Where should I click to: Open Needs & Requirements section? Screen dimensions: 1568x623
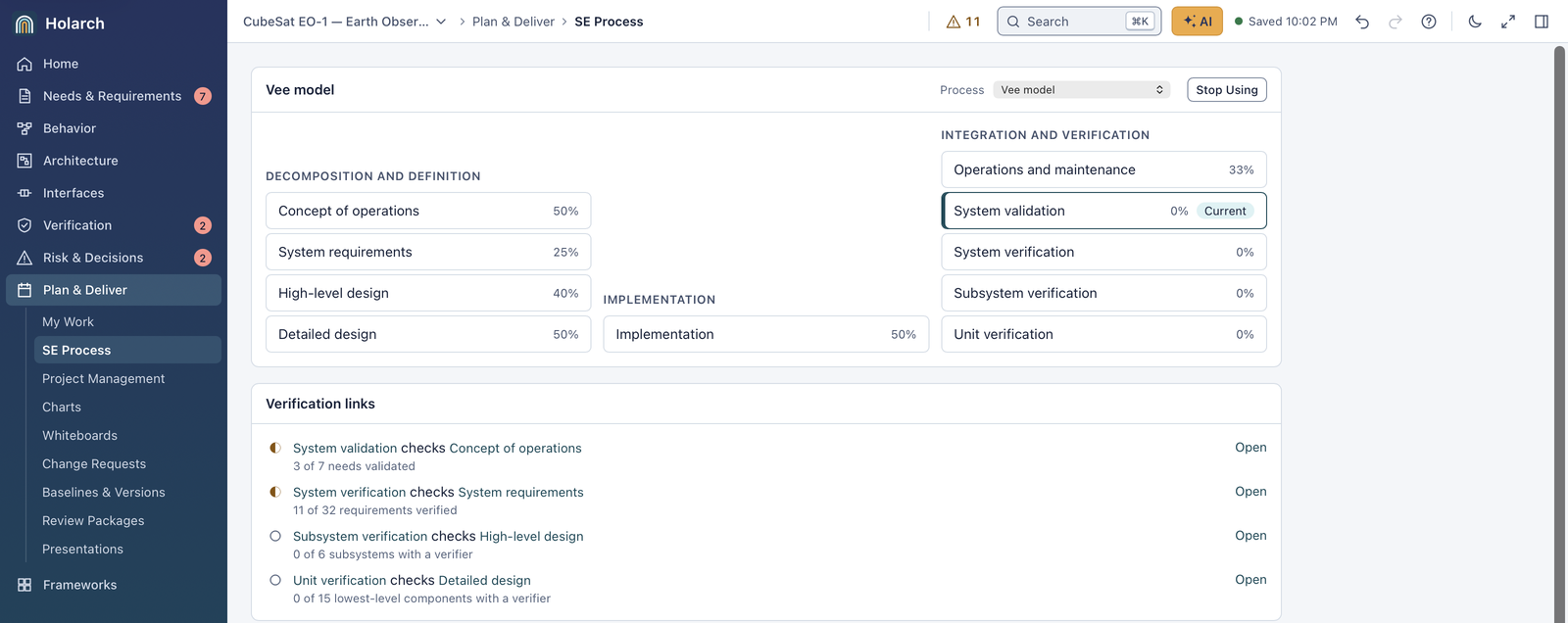[114, 96]
